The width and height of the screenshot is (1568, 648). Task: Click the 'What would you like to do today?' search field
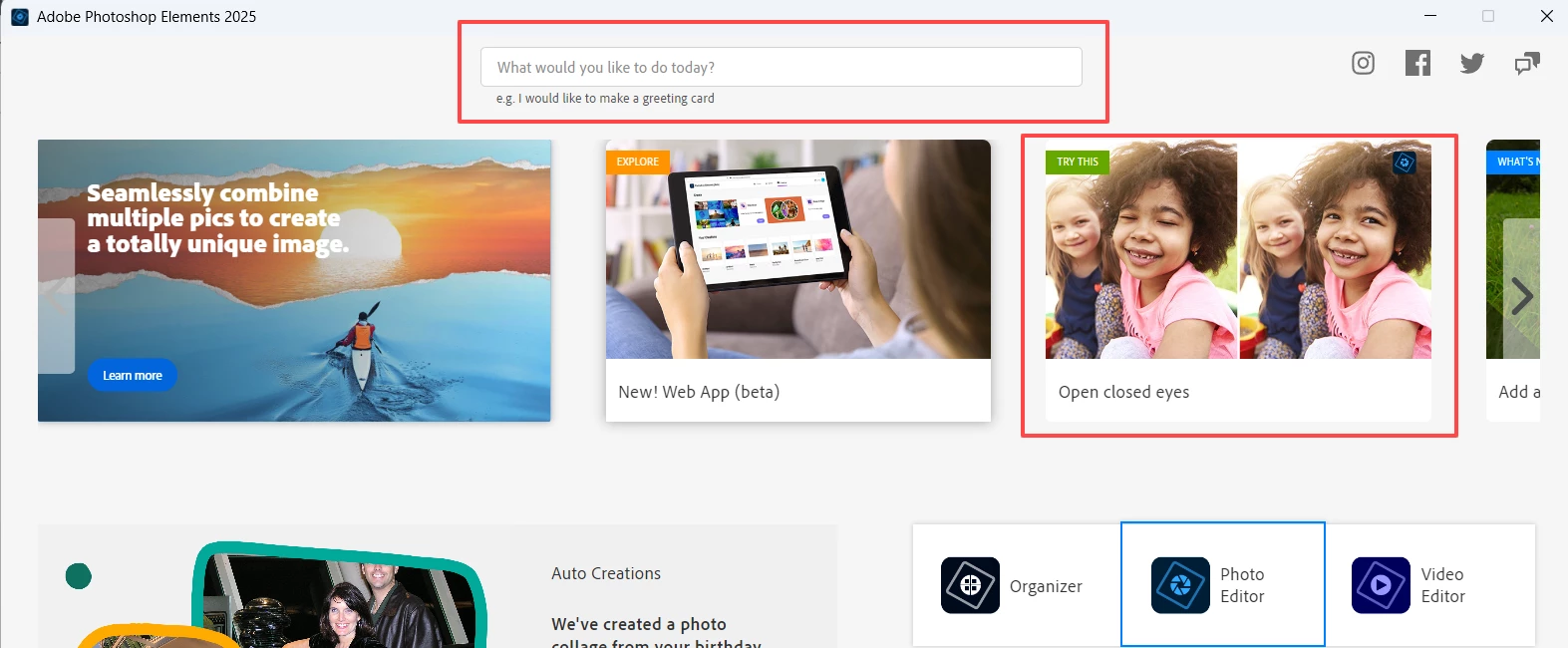[x=781, y=67]
